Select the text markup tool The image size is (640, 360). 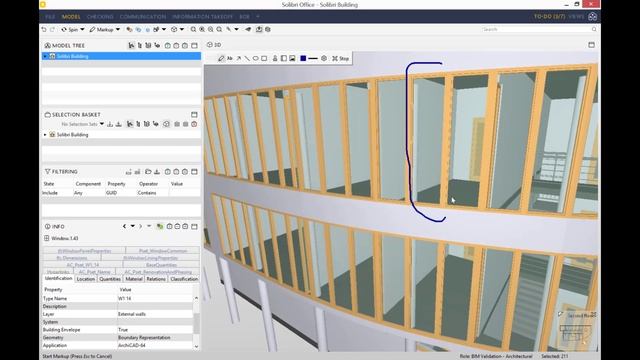click(x=230, y=58)
